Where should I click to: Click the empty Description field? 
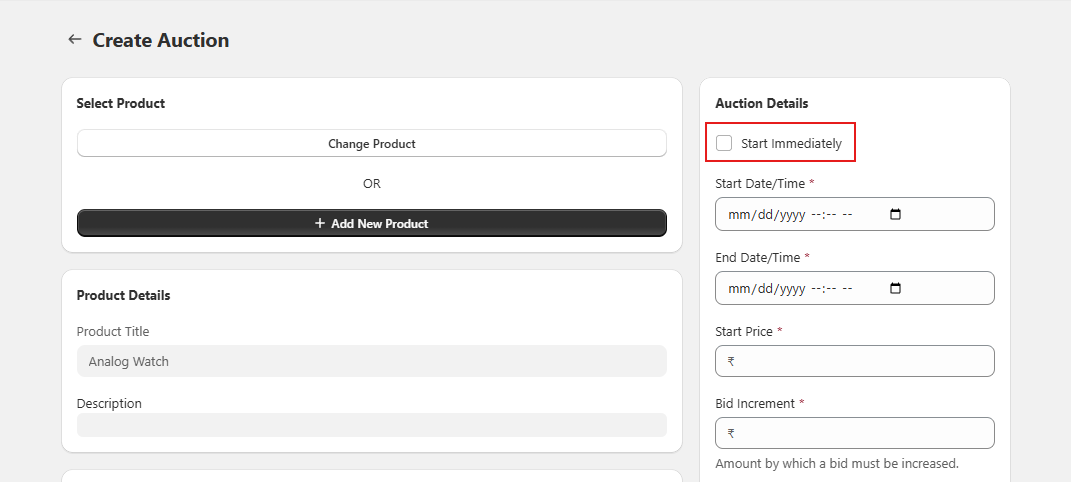[x=371, y=425]
